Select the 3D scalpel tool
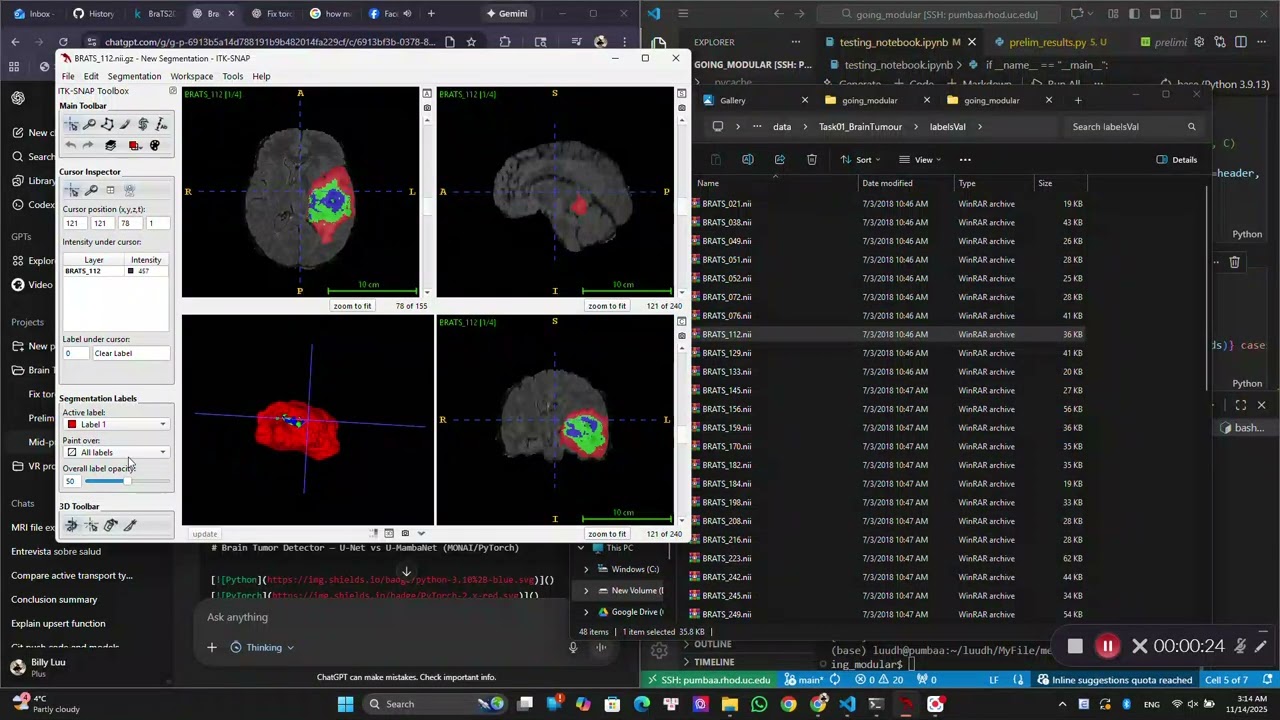 130,525
